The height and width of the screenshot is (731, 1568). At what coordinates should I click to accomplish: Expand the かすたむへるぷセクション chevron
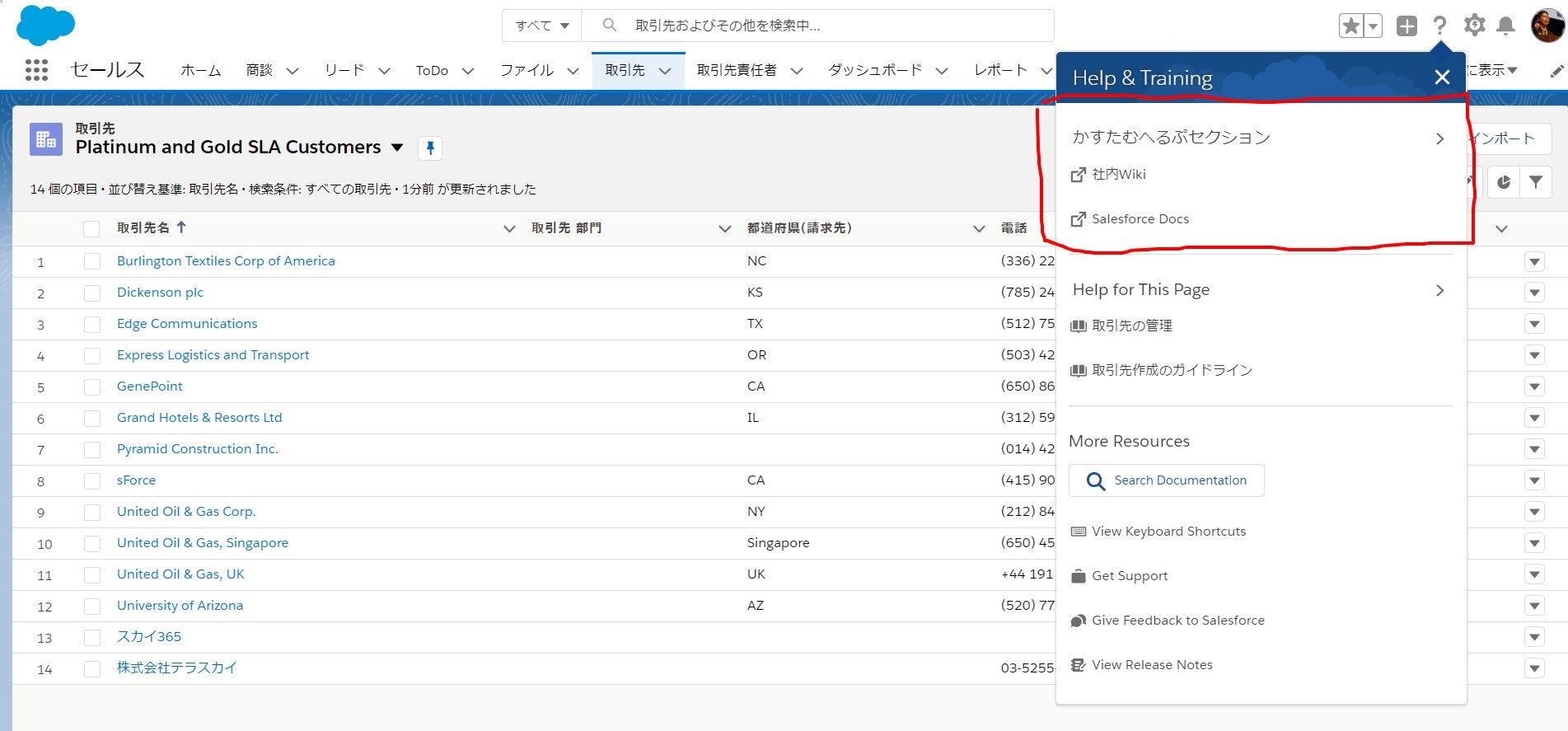click(x=1439, y=138)
